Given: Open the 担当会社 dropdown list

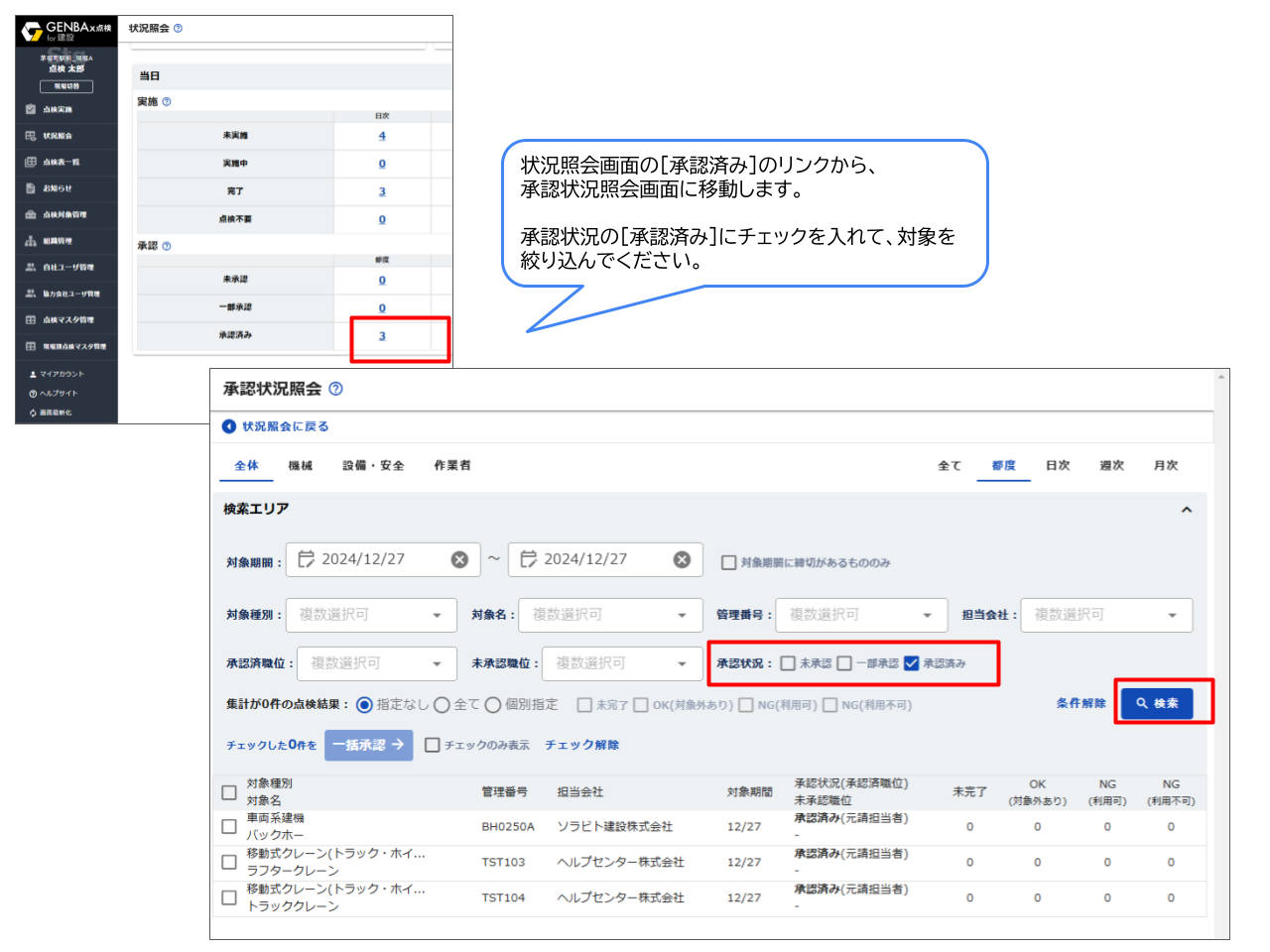Looking at the screenshot, I should [1106, 615].
